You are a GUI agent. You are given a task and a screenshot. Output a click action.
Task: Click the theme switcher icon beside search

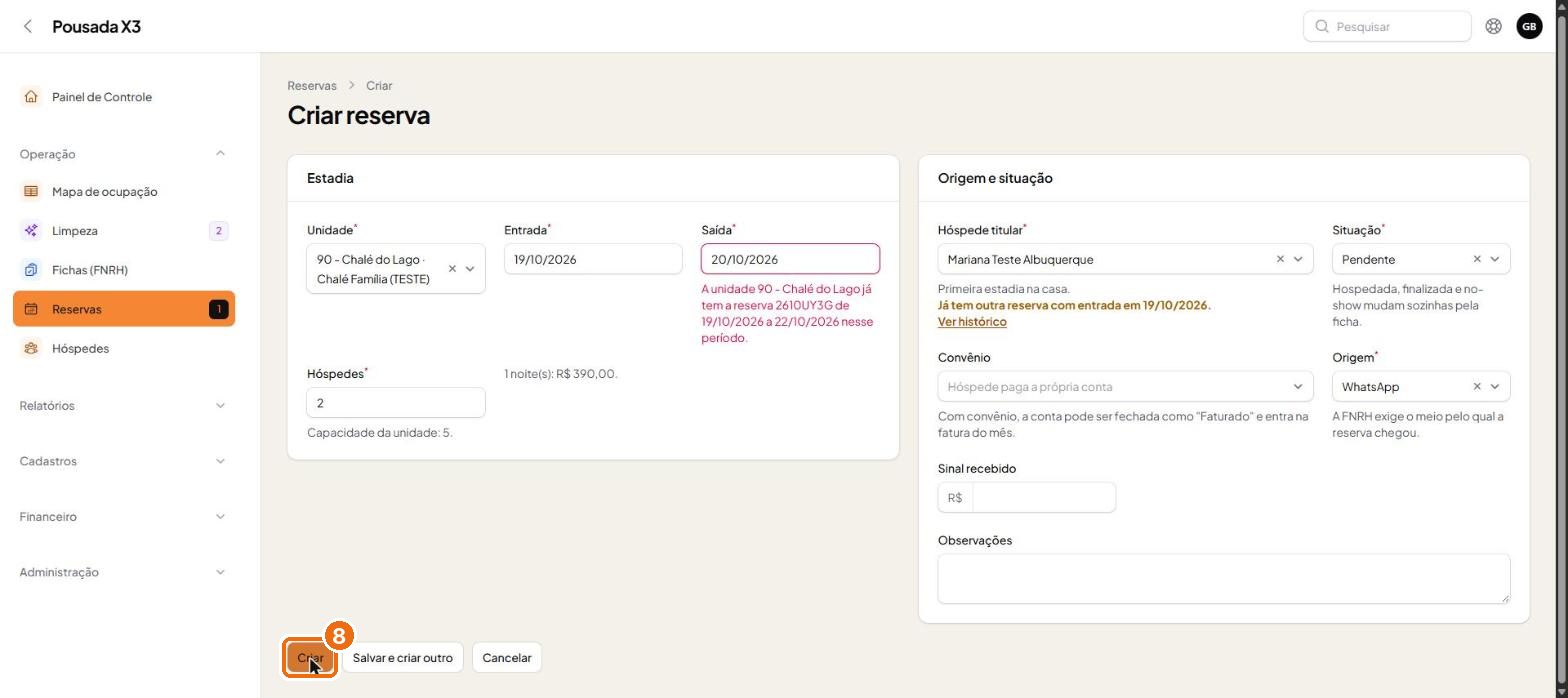click(x=1493, y=27)
